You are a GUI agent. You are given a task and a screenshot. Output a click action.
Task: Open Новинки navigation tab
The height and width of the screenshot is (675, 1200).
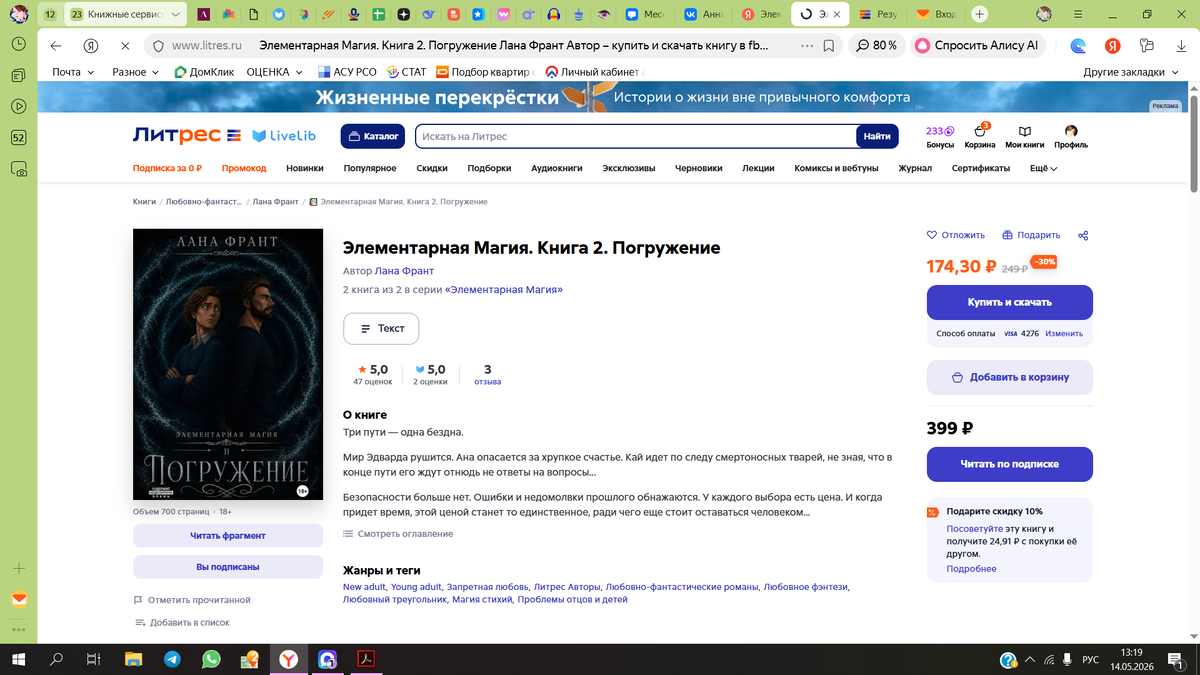[x=305, y=169]
